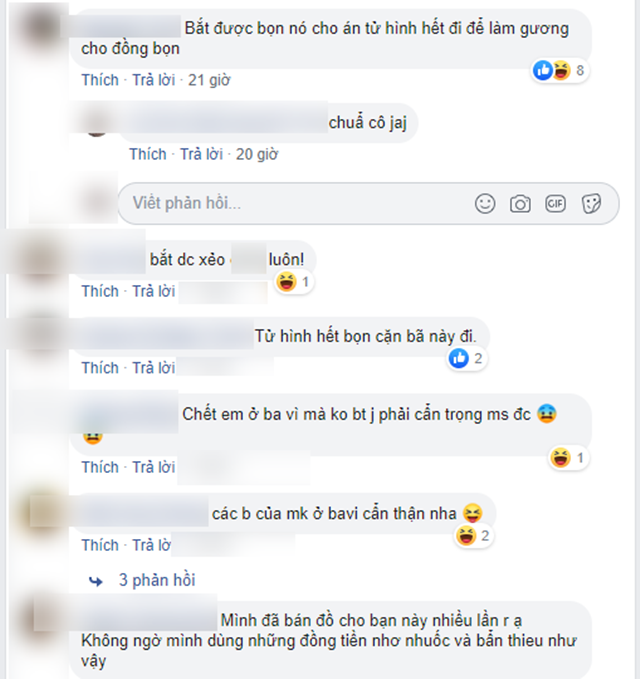The image size is (640, 679).
Task: View laughing reaction on 'Chết em ở ba vì' comment
Action: (569, 458)
